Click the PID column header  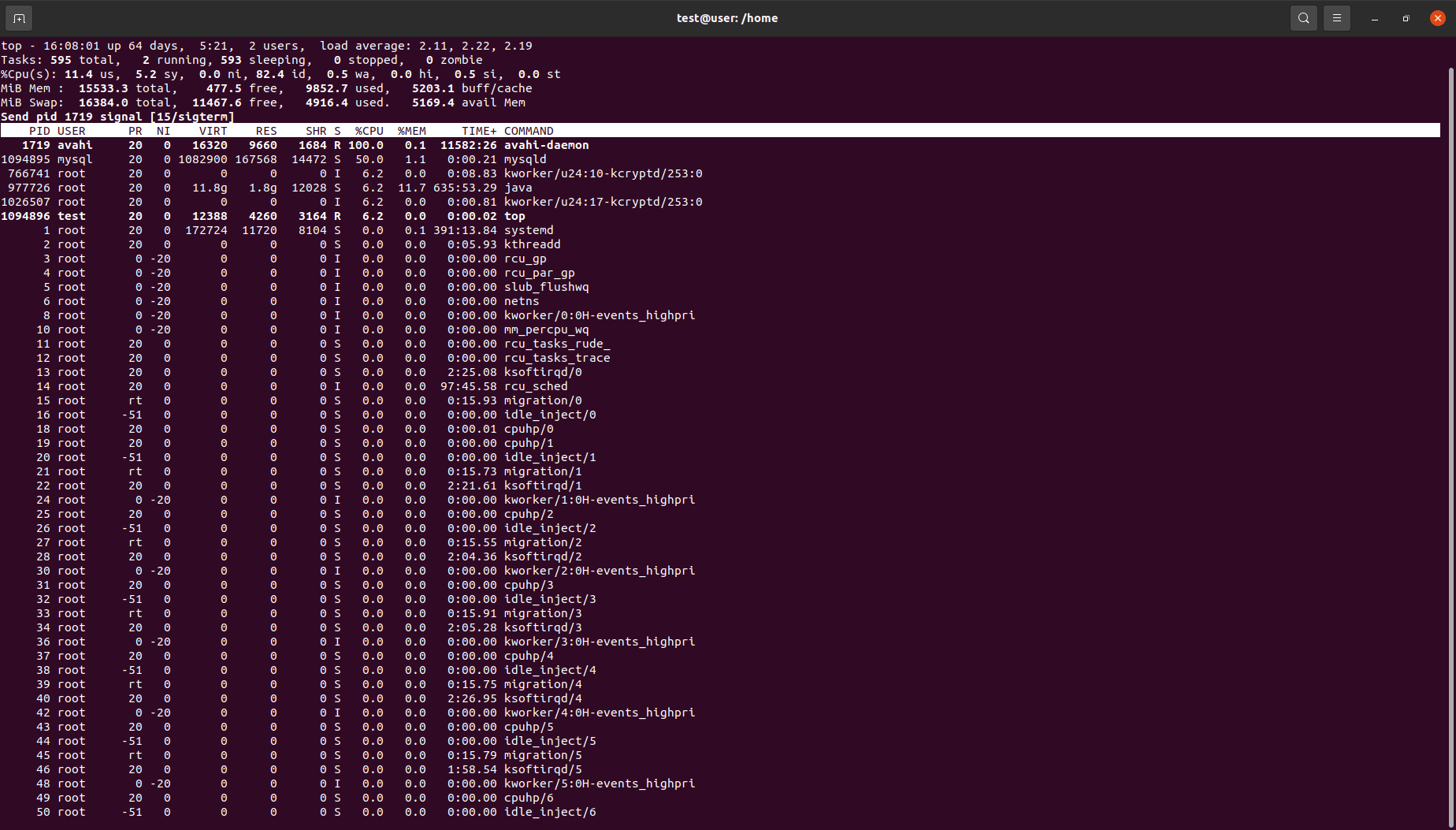pyautogui.click(x=39, y=131)
